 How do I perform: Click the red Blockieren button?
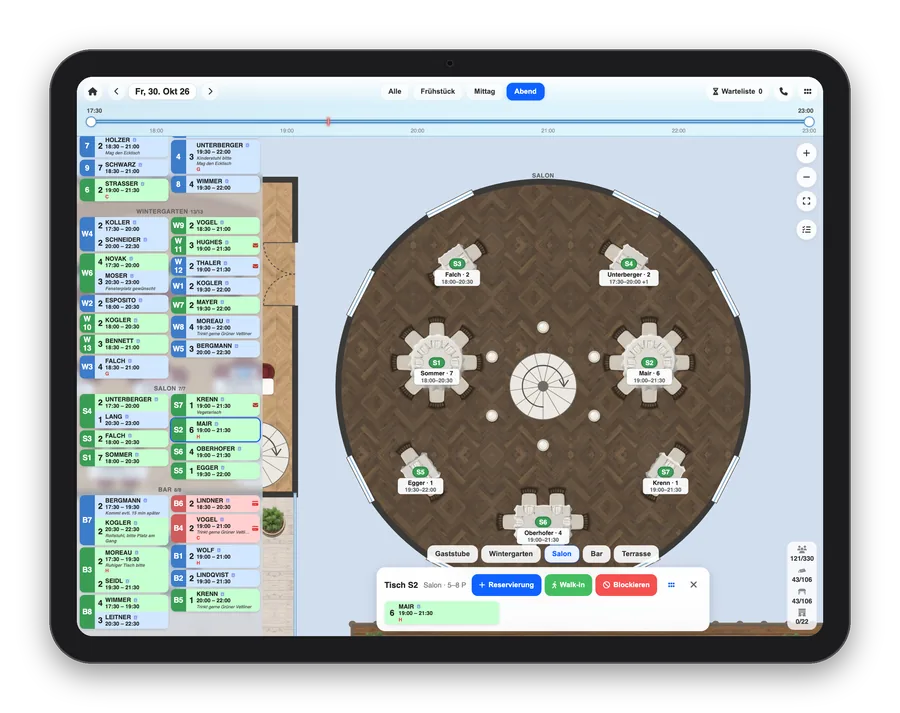pyautogui.click(x=626, y=585)
